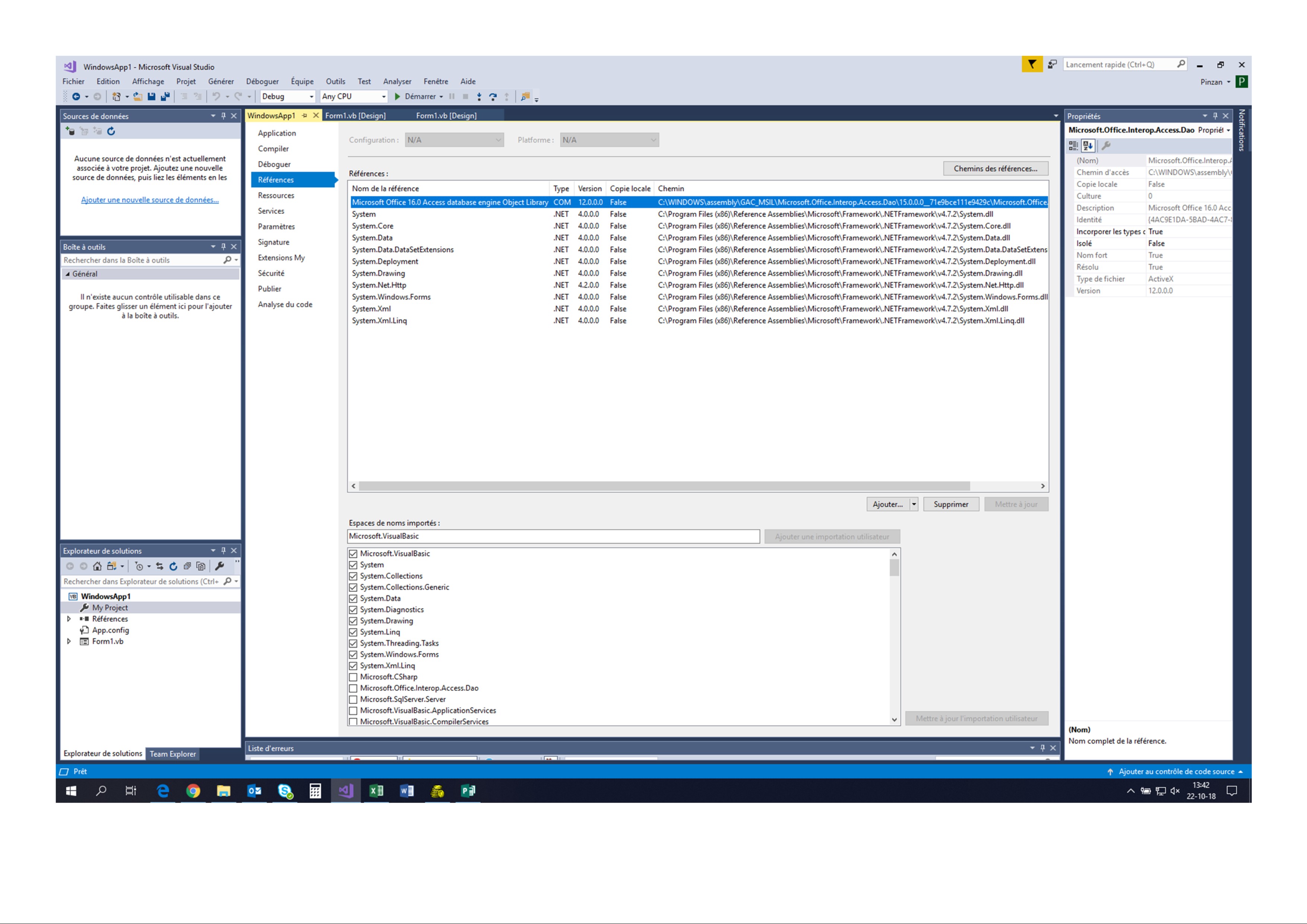Expand the Références node in solution tree
The image size is (1307, 924).
pyautogui.click(x=69, y=619)
